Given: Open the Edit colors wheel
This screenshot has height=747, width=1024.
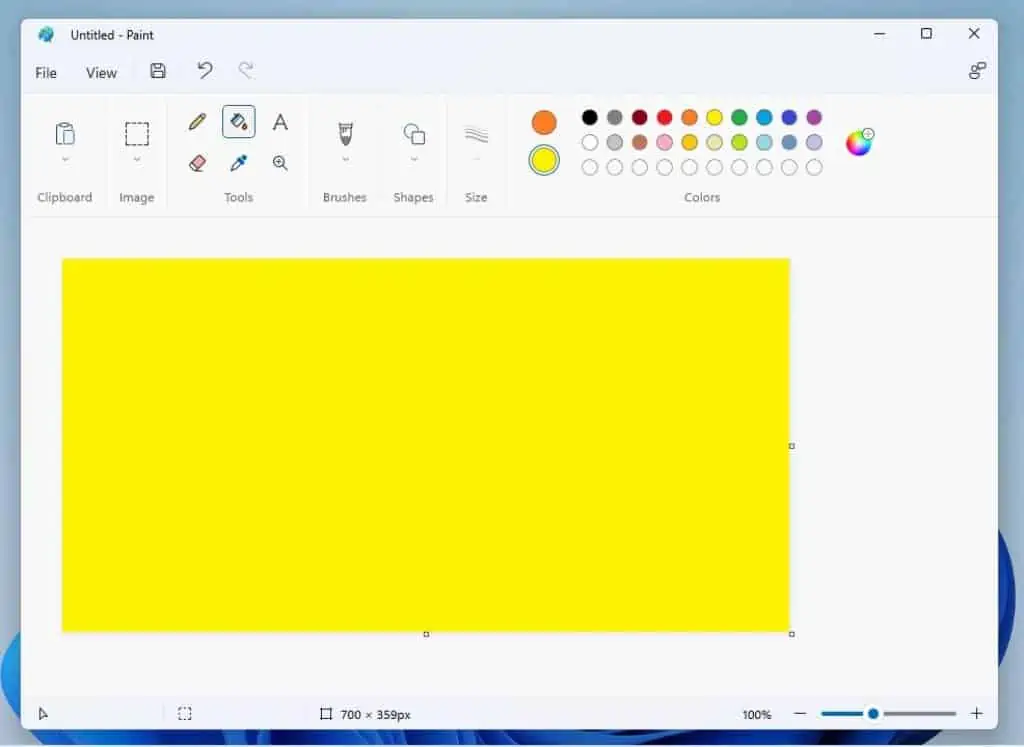Looking at the screenshot, I should pos(859,142).
